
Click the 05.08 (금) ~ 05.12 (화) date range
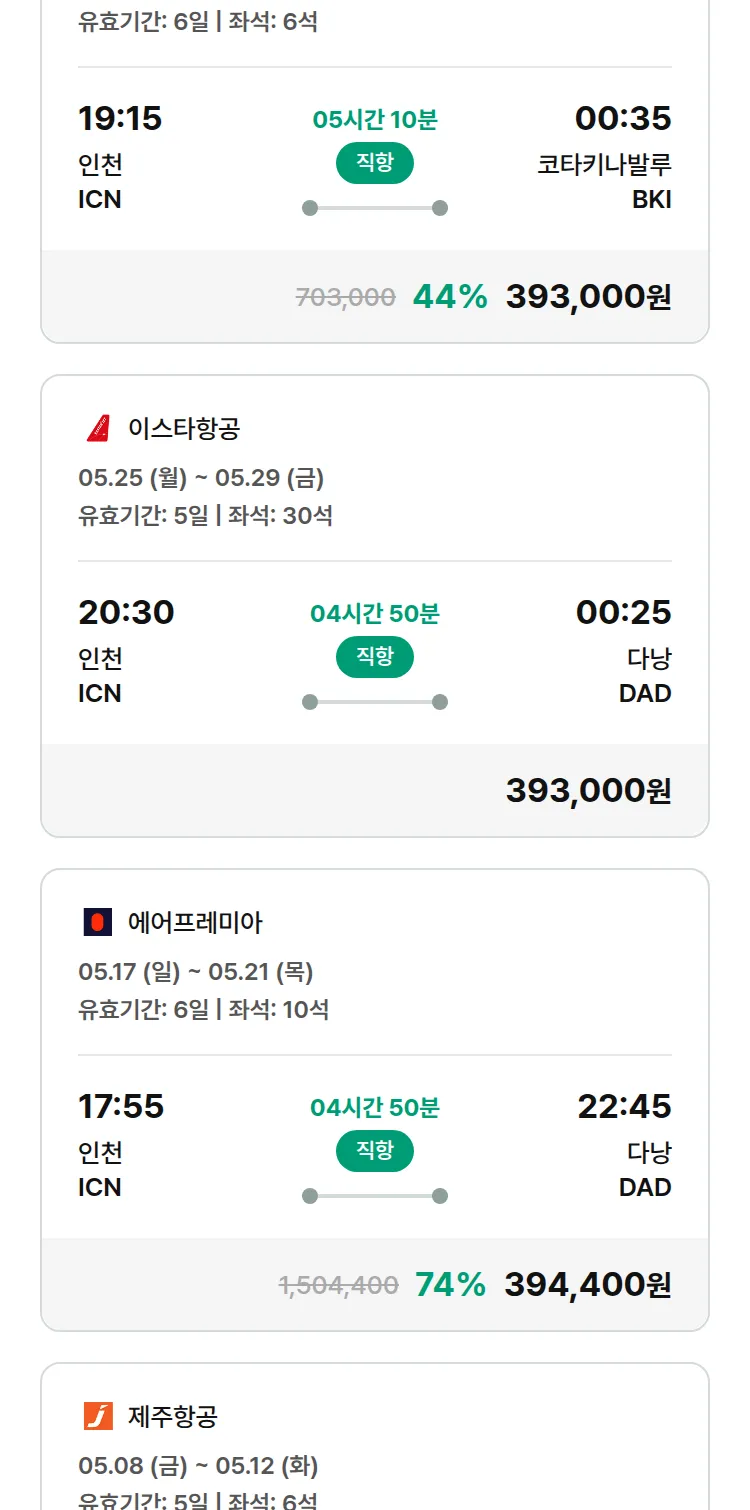[198, 1466]
